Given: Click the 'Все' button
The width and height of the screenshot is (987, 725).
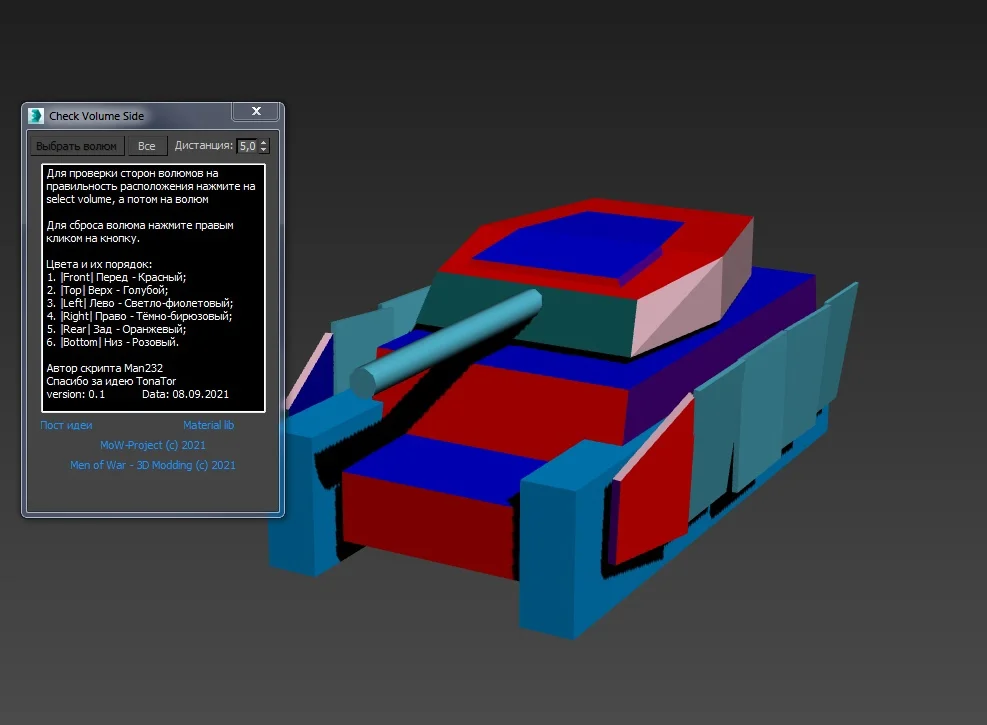Looking at the screenshot, I should click(147, 146).
